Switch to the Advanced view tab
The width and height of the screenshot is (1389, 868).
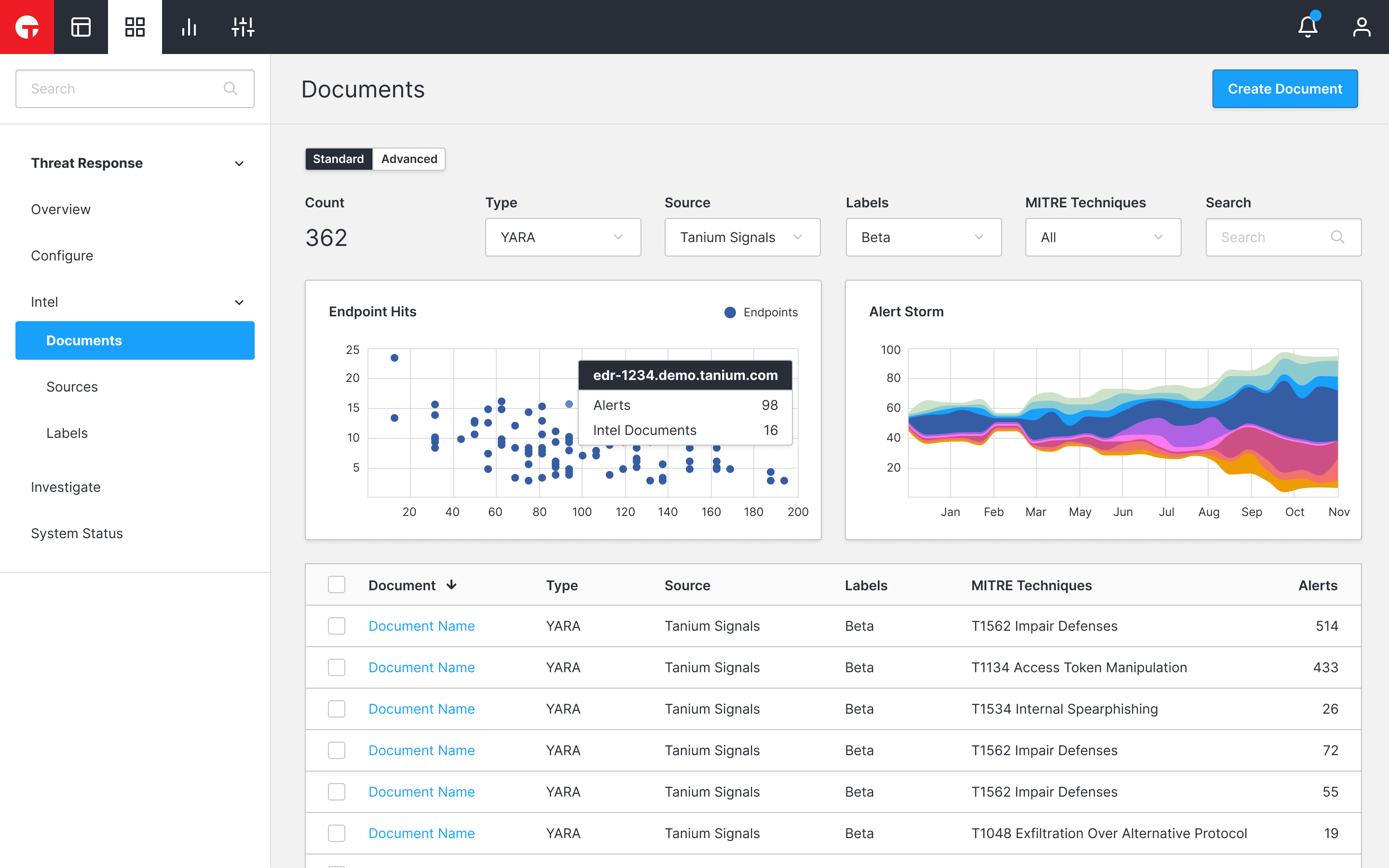(409, 159)
